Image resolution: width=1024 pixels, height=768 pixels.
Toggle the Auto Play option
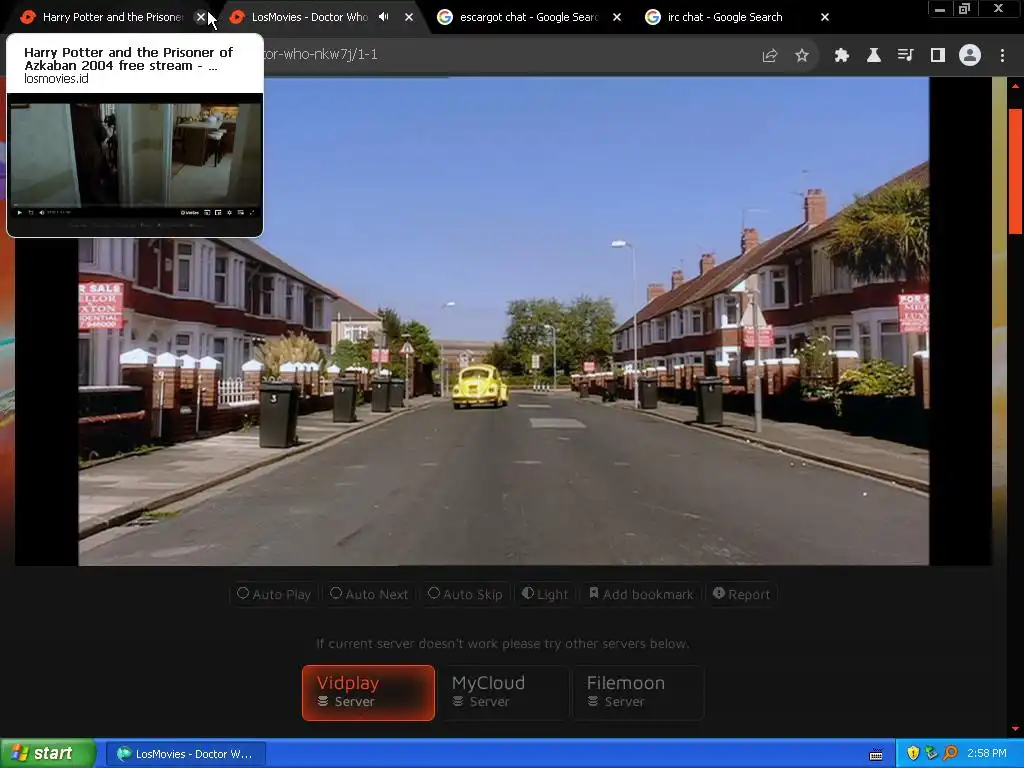274,594
